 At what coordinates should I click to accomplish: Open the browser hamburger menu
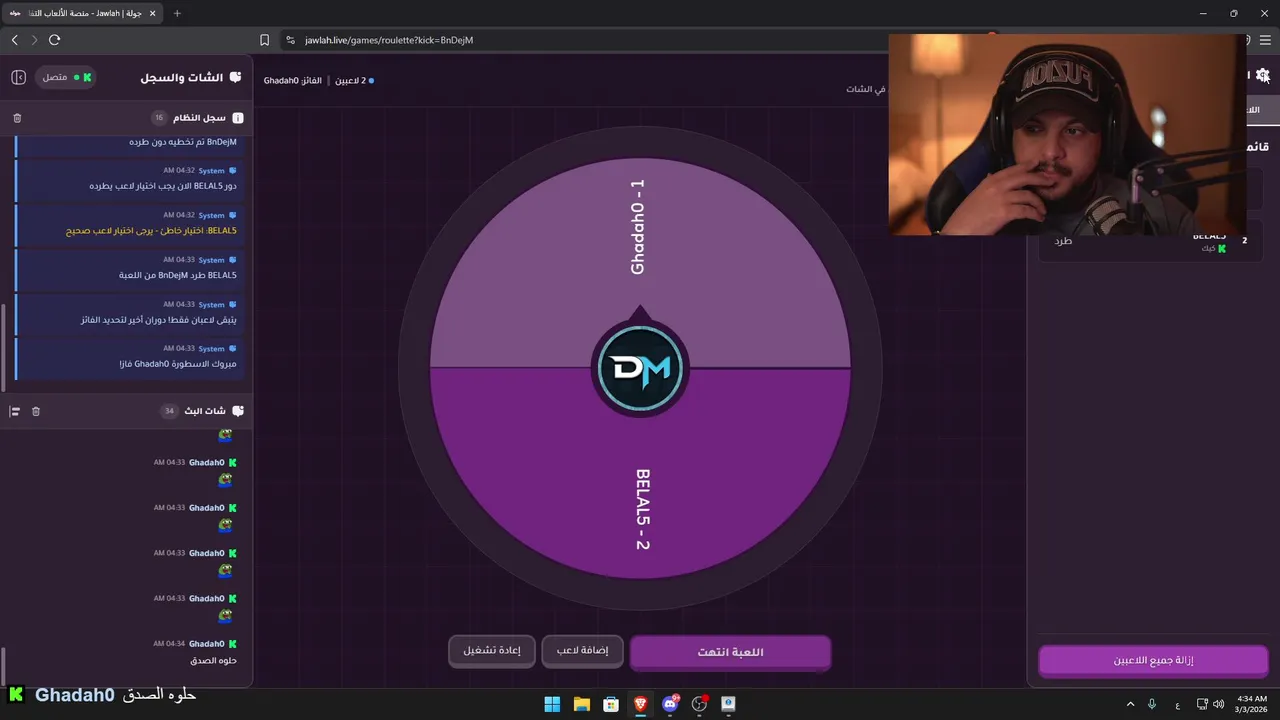point(1265,40)
